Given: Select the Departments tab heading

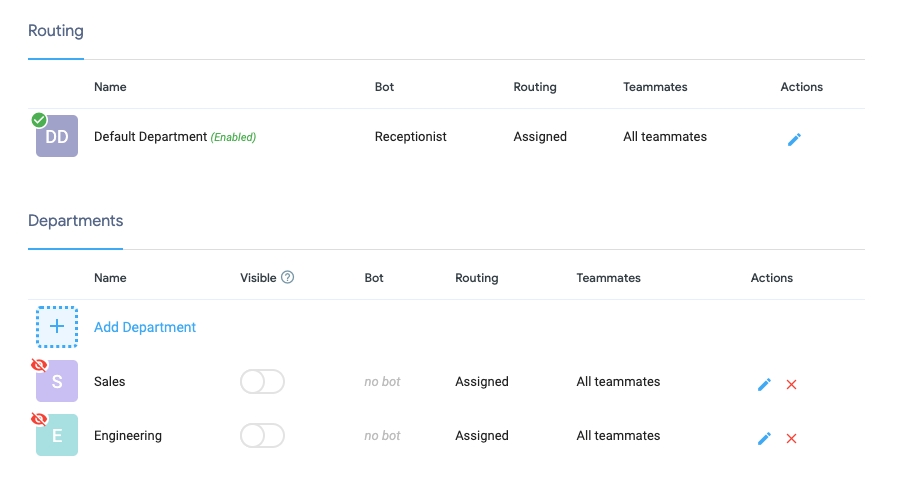Looking at the screenshot, I should (75, 221).
